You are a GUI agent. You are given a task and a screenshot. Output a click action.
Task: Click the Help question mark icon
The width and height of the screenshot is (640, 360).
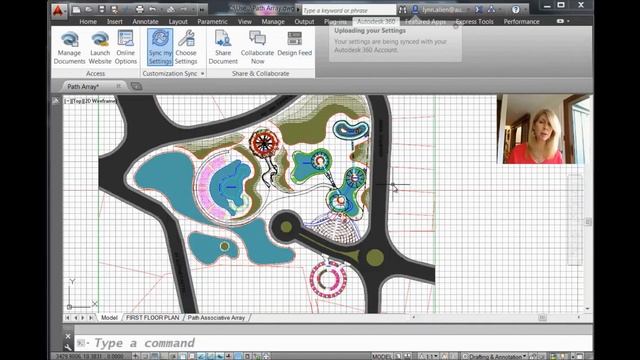[516, 9]
